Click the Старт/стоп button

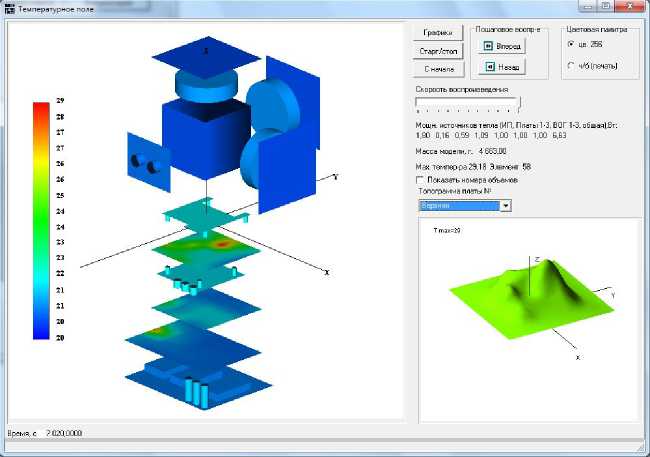[438, 51]
